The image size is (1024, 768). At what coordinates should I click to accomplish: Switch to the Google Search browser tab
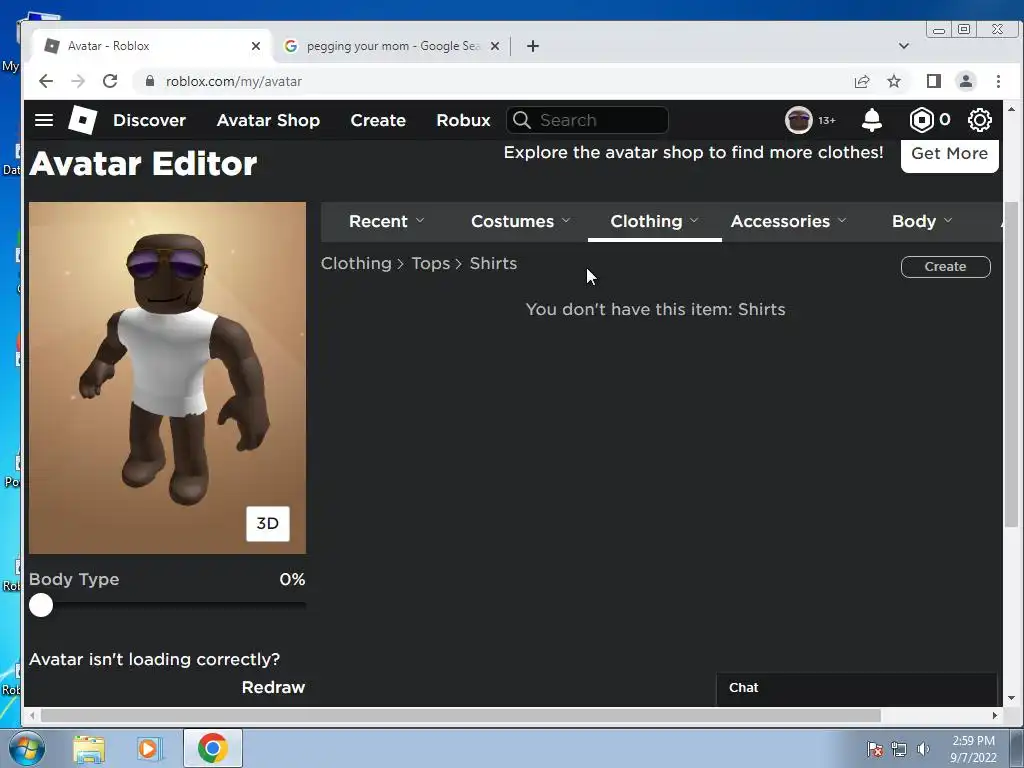coord(392,46)
